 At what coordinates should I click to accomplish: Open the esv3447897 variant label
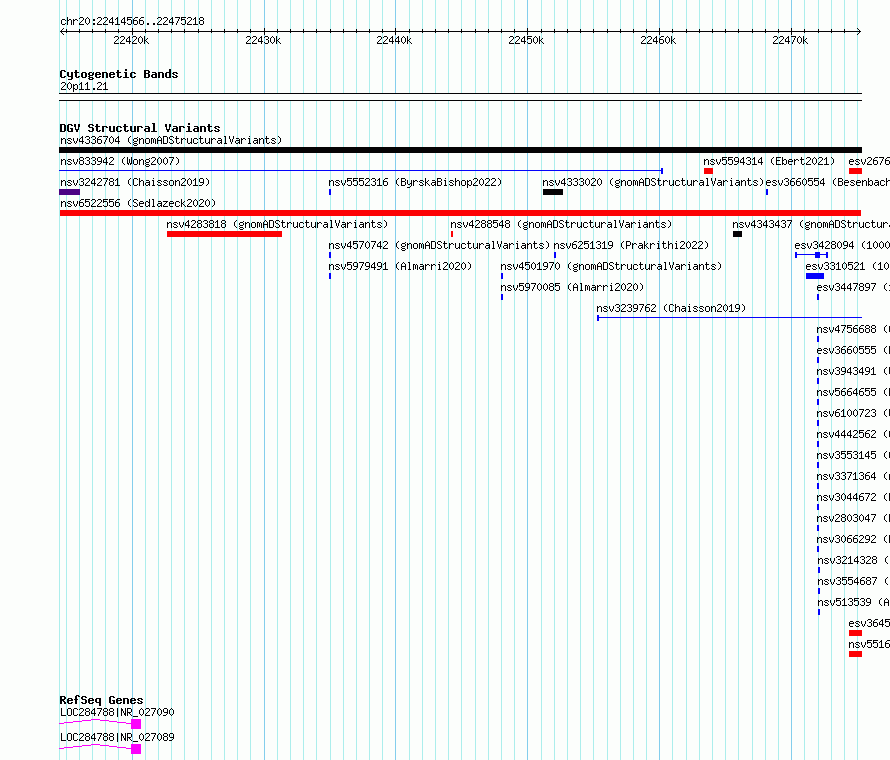click(x=853, y=287)
